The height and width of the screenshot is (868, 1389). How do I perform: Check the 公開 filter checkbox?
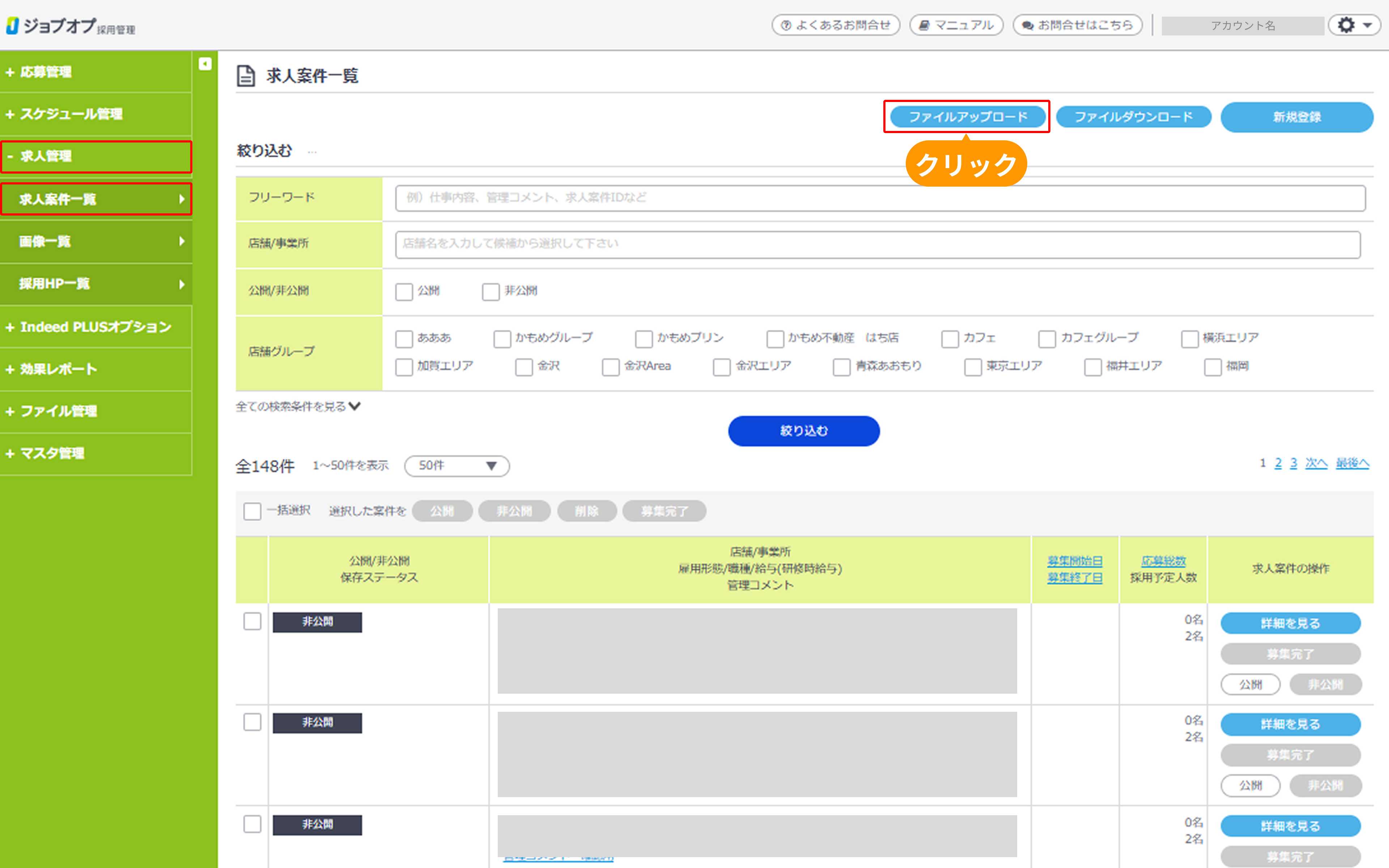pos(404,292)
